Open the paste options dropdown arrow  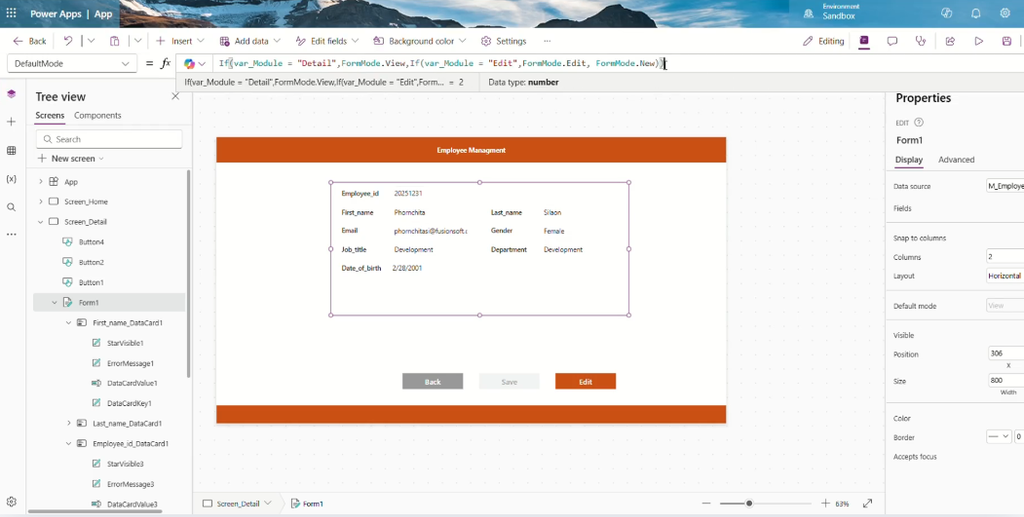(x=138, y=40)
